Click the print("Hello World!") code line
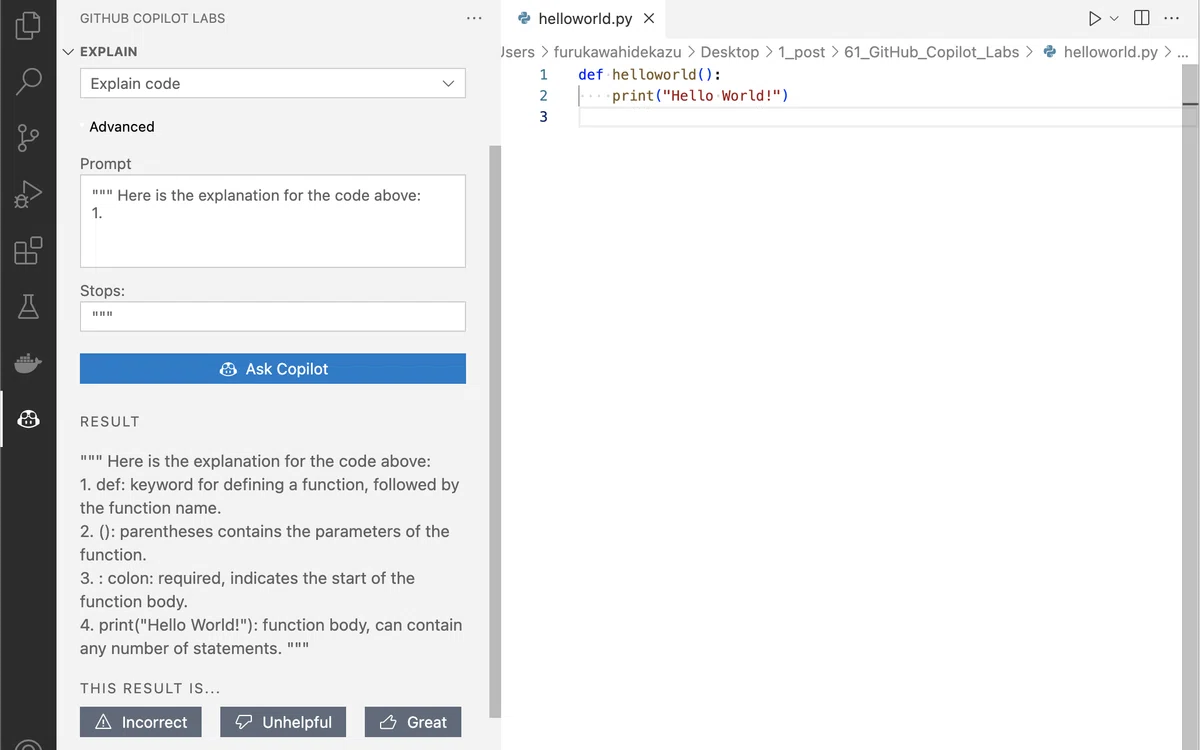1200x750 pixels. 700,95
